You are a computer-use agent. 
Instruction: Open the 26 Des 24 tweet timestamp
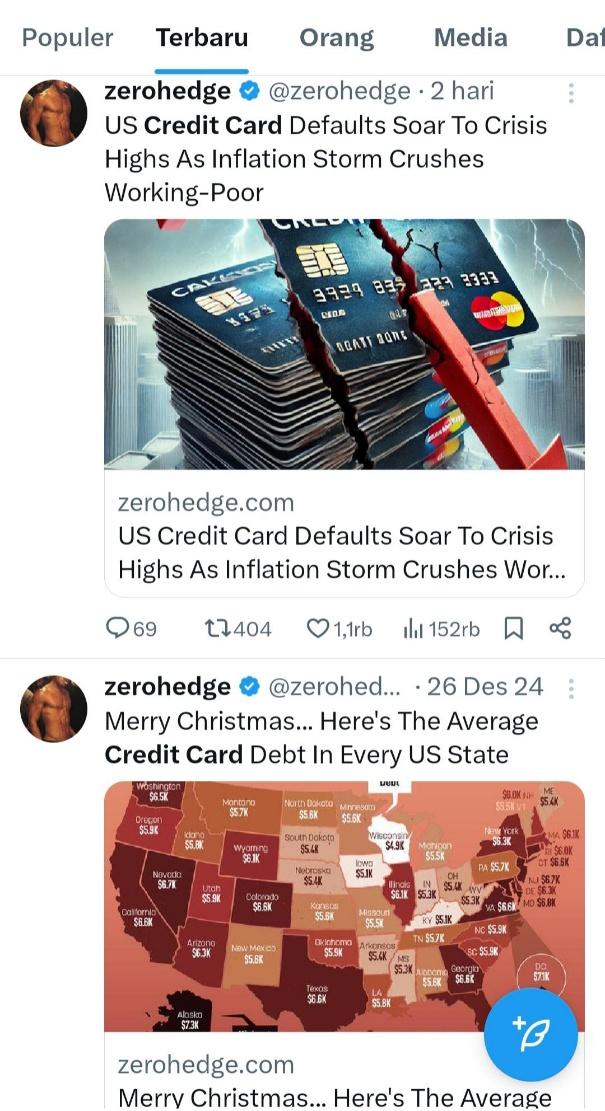tap(485, 687)
